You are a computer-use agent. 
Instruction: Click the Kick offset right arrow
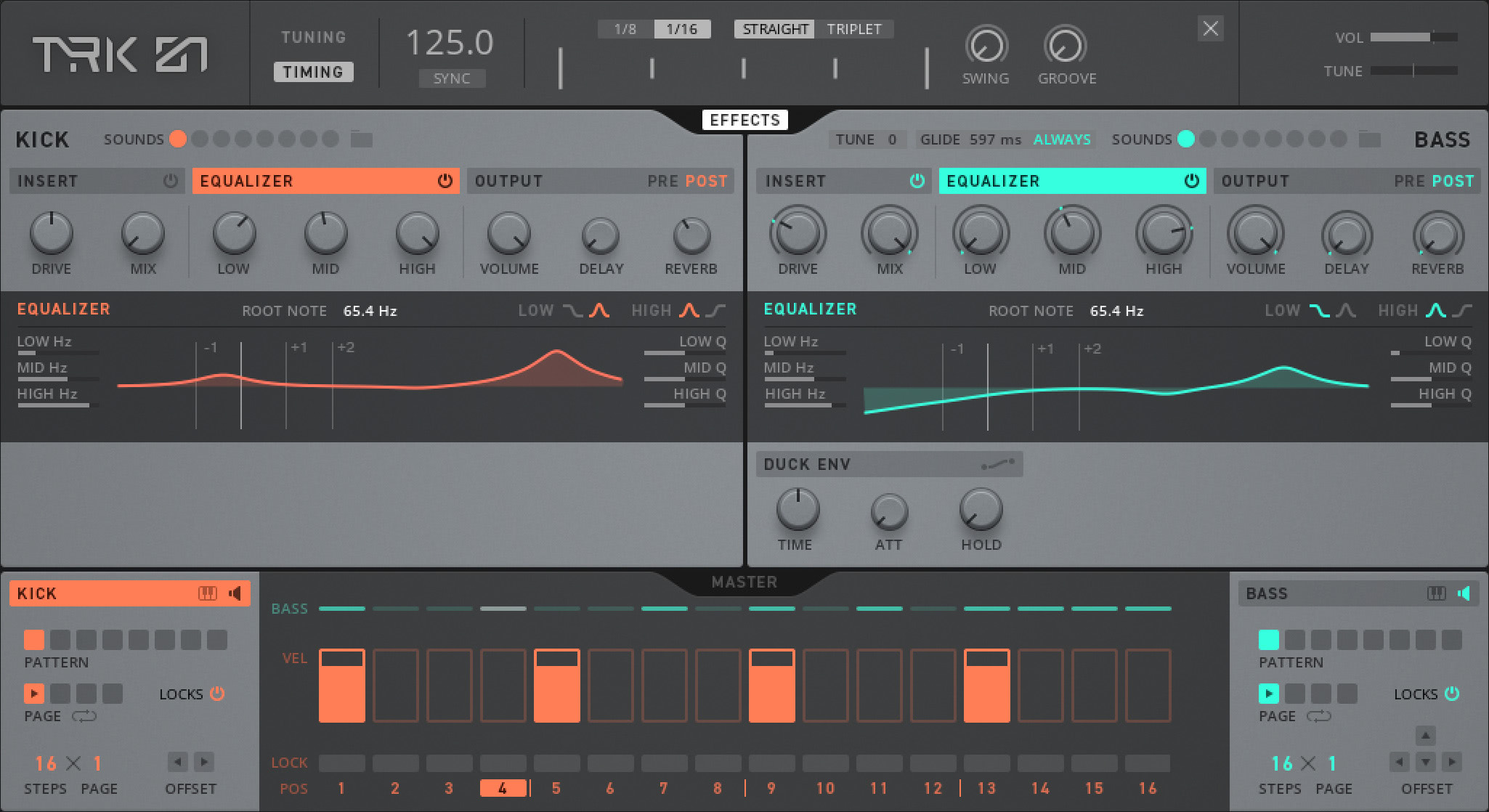click(204, 762)
